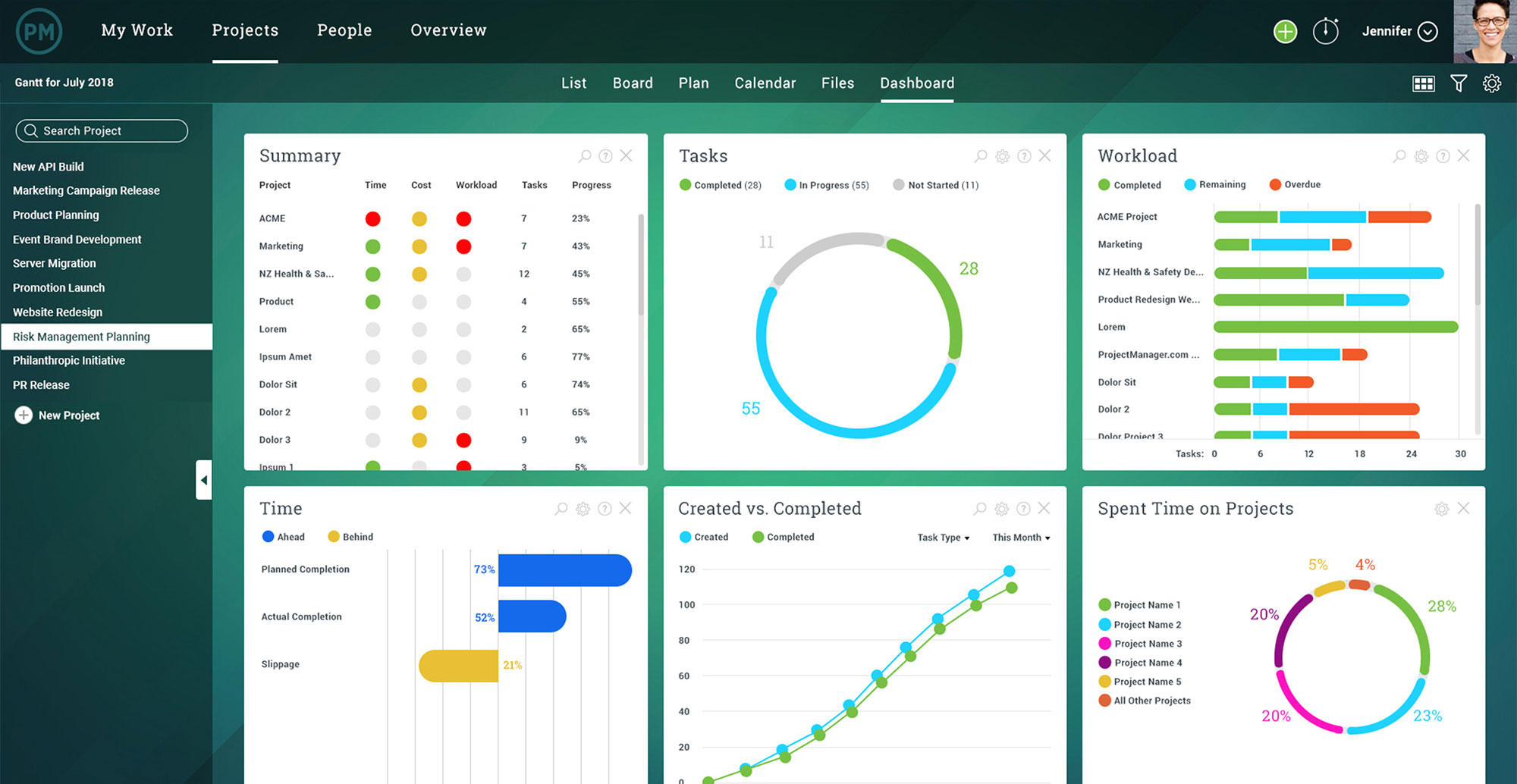The width and height of the screenshot is (1517, 784).
Task: Click search icon in Summary widget
Action: 585,156
